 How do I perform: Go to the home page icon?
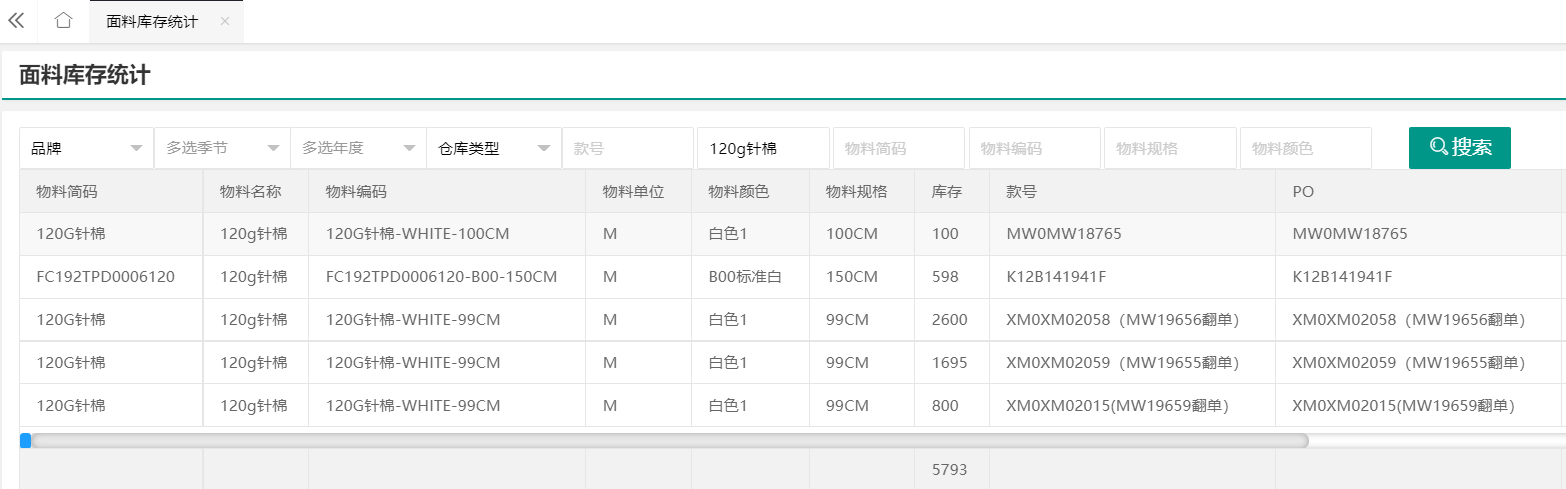(x=63, y=20)
